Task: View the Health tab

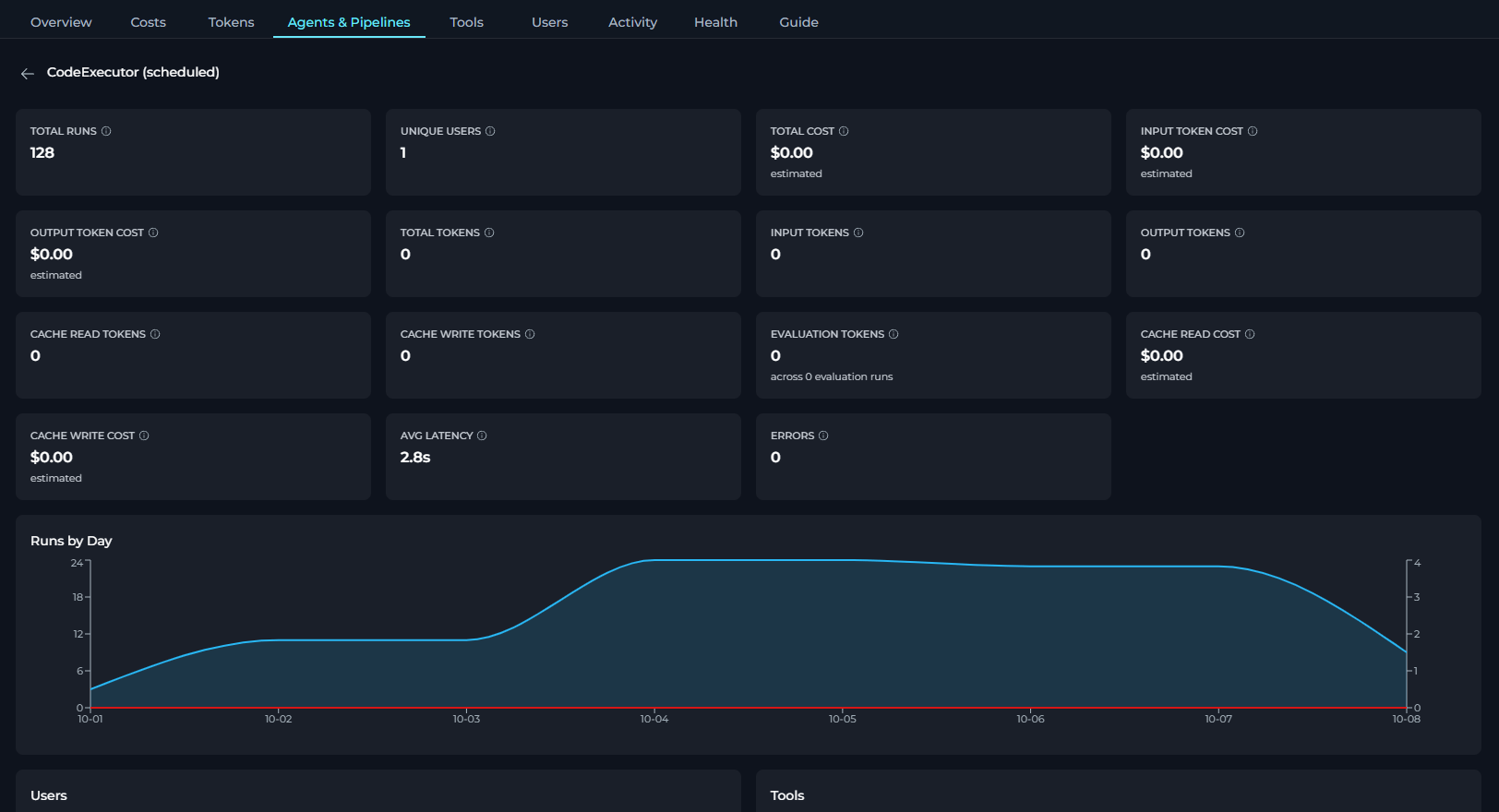Action: pyautogui.click(x=715, y=22)
